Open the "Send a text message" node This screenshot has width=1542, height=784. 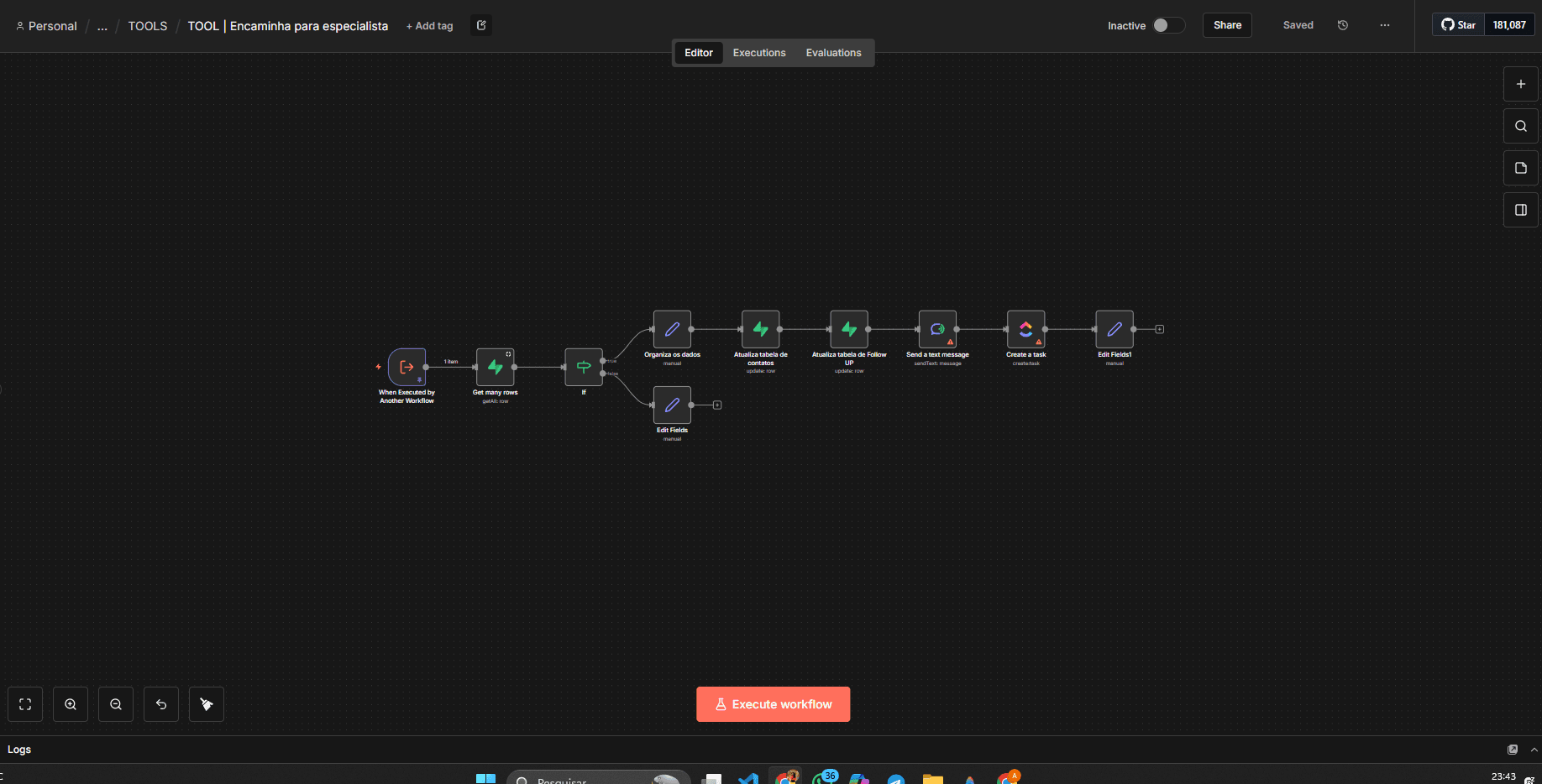(936, 329)
